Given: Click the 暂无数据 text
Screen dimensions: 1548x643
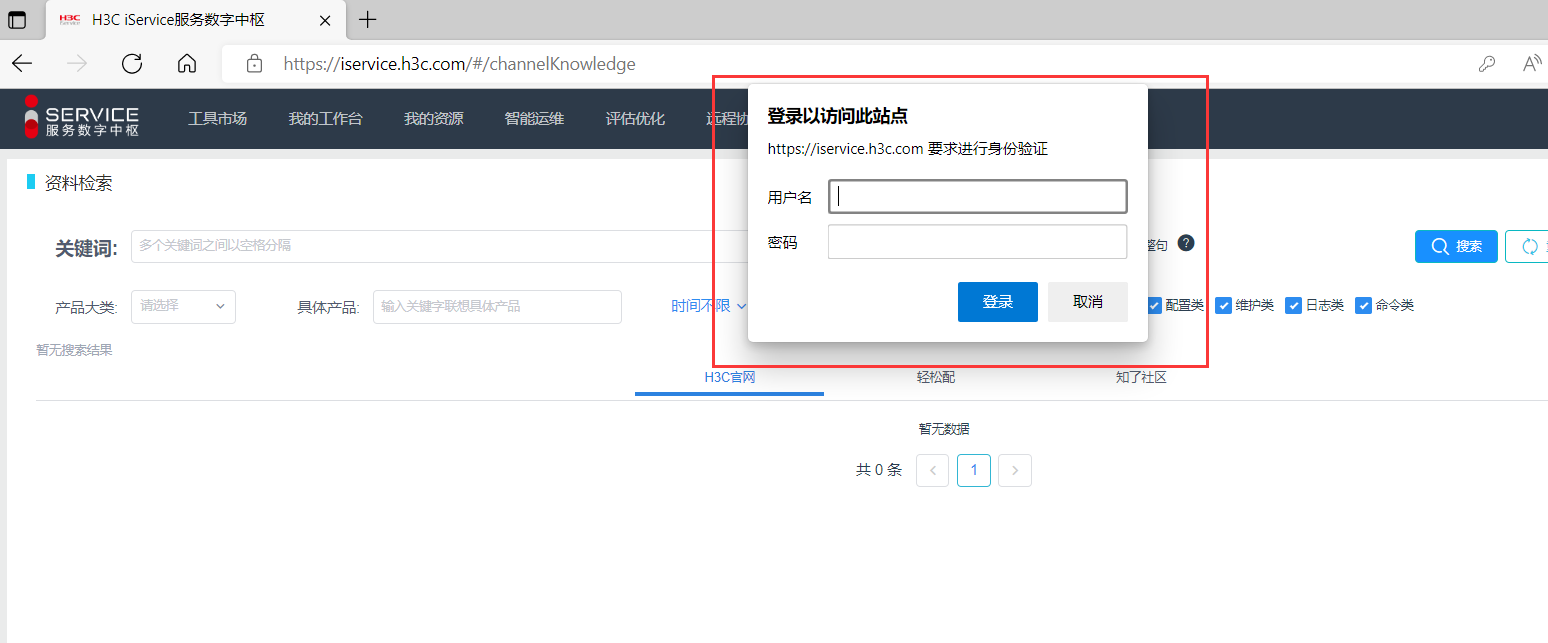Looking at the screenshot, I should 944,429.
